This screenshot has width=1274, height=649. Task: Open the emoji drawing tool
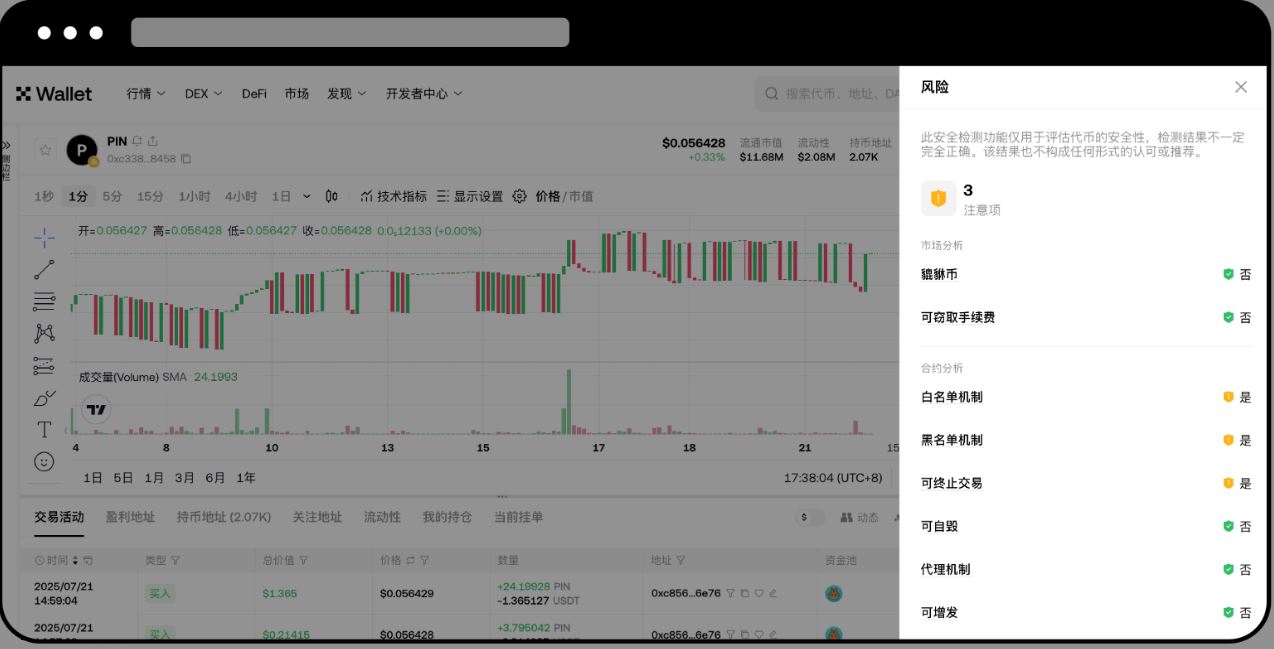[42, 461]
